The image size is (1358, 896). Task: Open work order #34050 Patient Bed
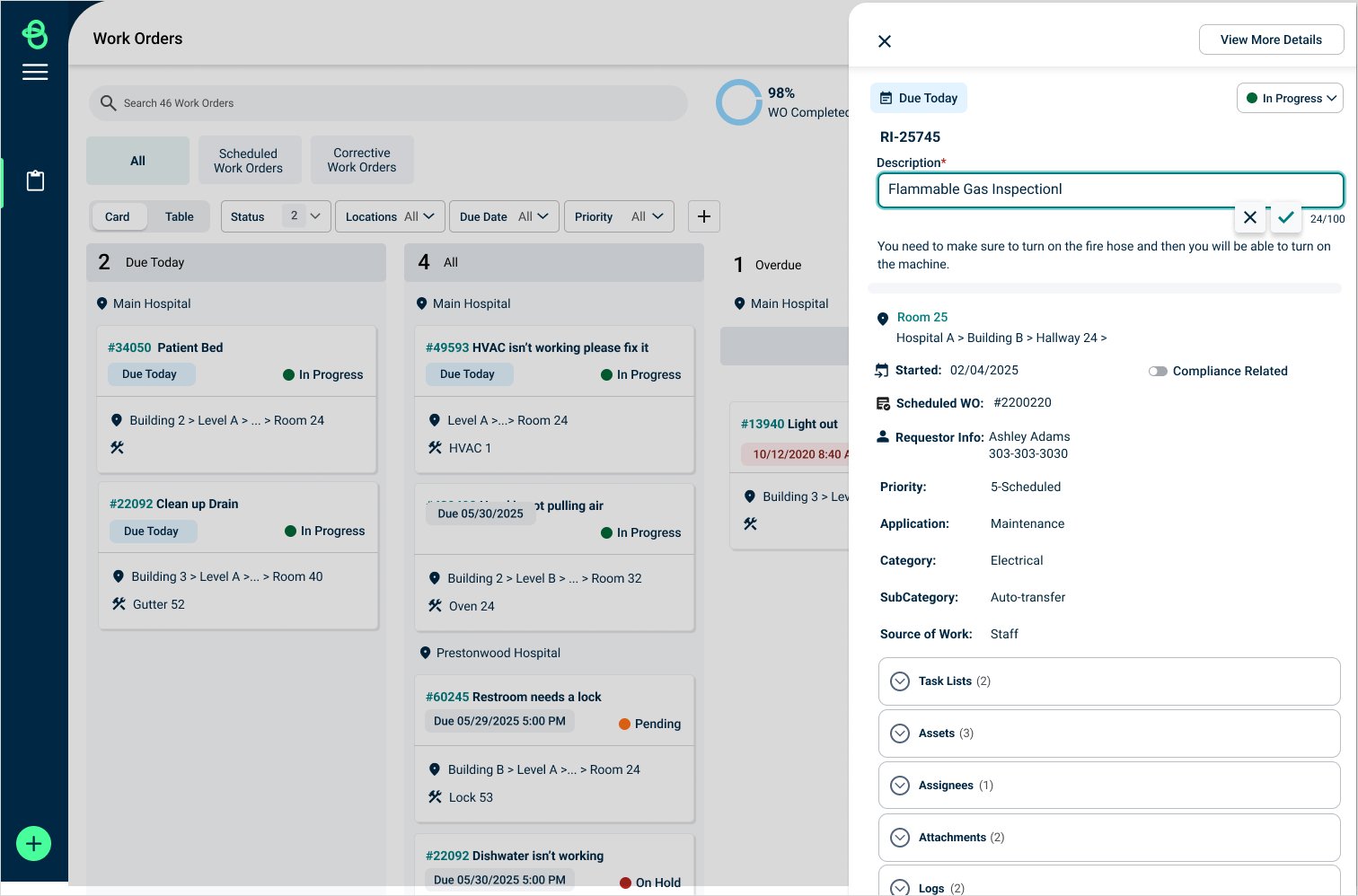pyautogui.click(x=236, y=399)
